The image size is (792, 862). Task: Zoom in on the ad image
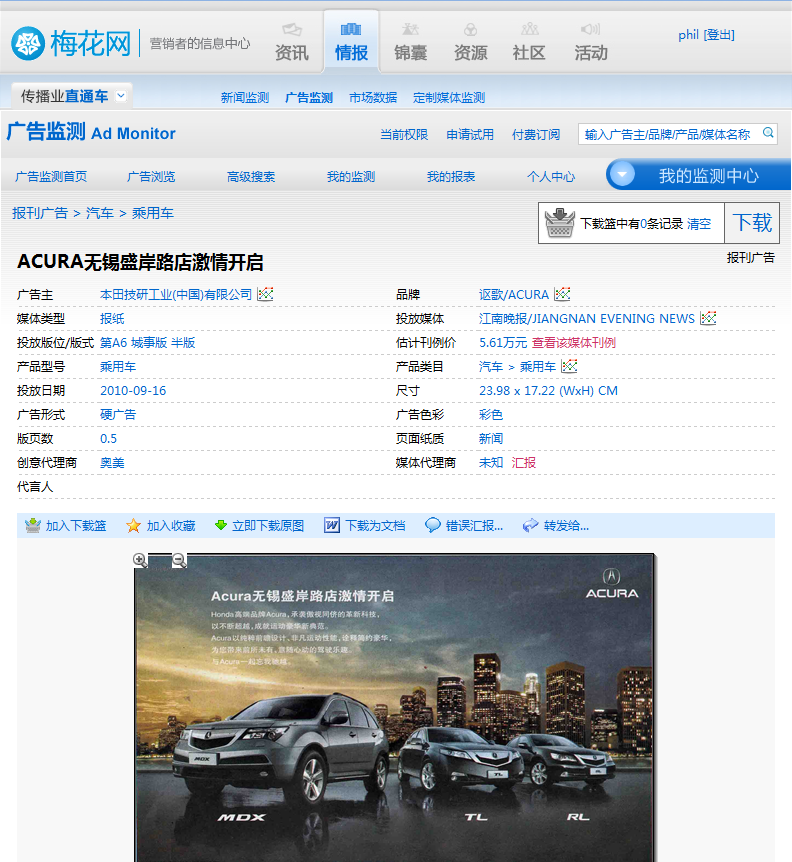(x=140, y=560)
